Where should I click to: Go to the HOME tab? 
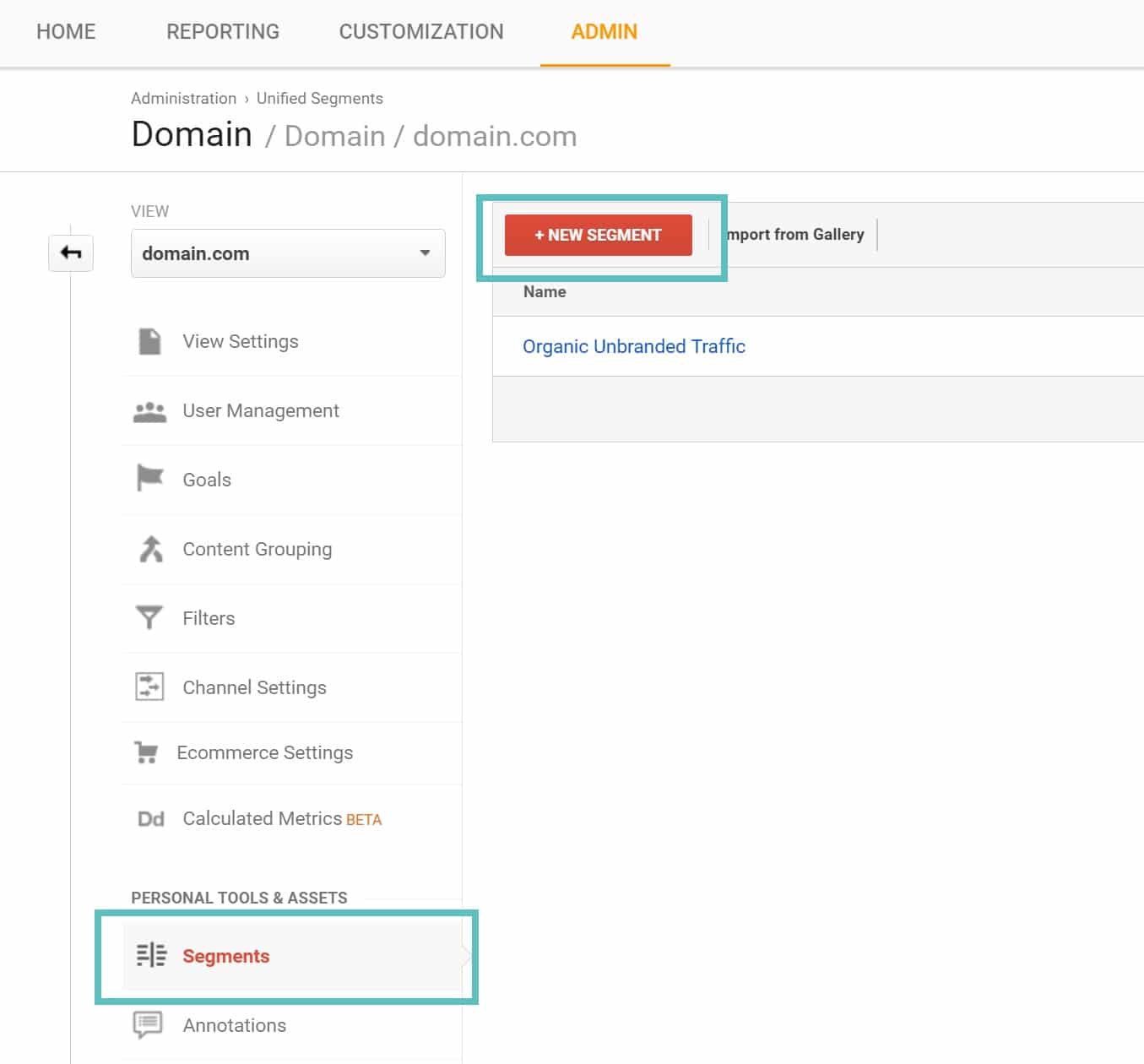[x=65, y=31]
